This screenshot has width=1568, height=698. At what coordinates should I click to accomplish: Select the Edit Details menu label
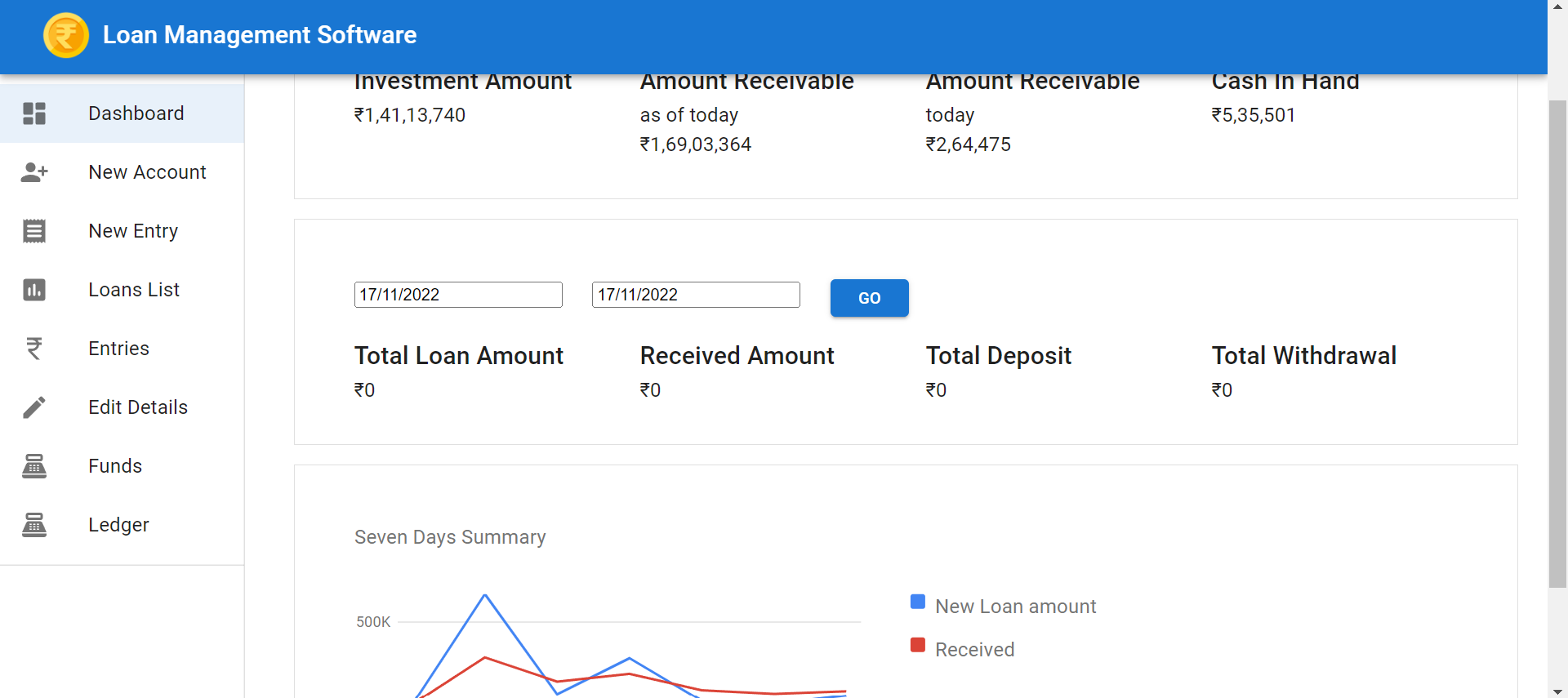click(x=138, y=407)
